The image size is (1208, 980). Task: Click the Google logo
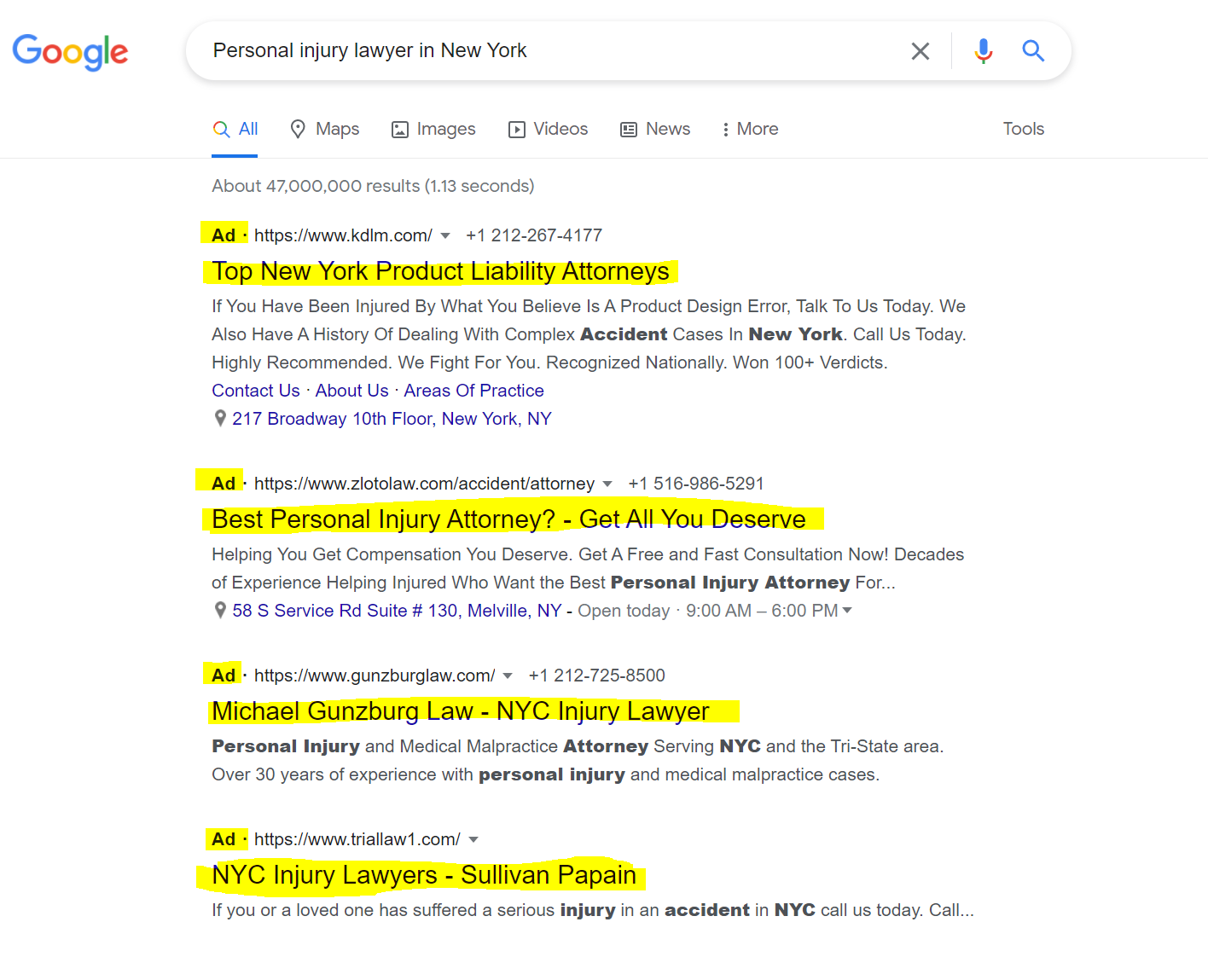70,52
